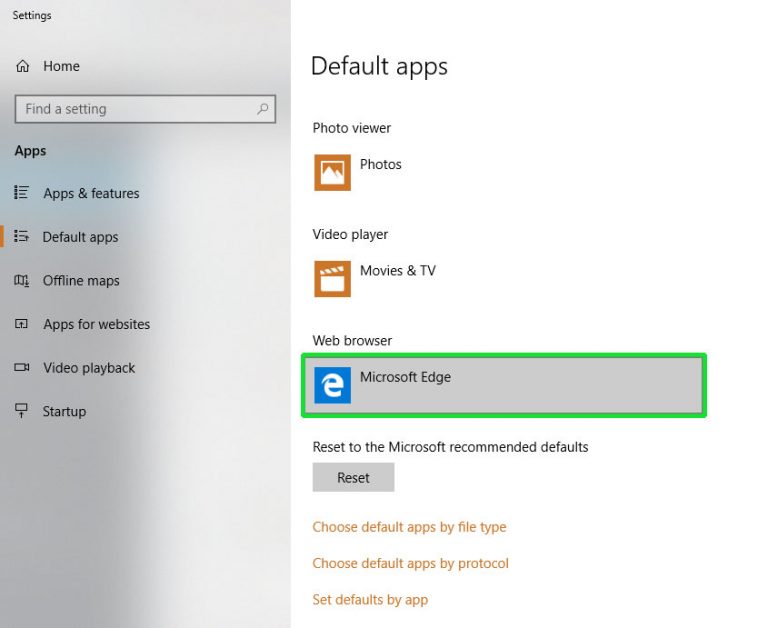768x628 pixels.
Task: Click the Apps section header
Action: click(30, 151)
